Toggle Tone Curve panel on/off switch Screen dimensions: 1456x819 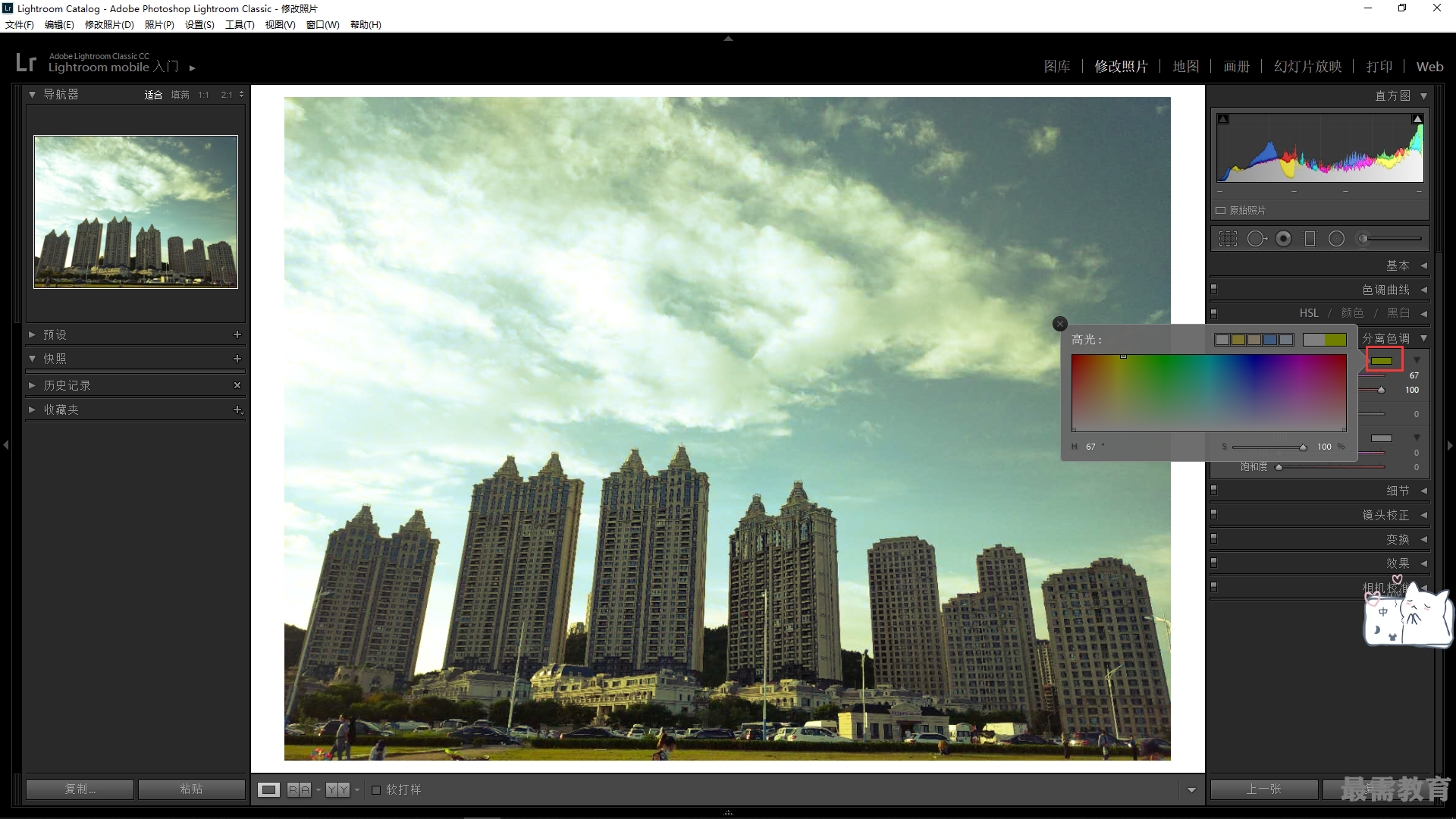coord(1214,290)
